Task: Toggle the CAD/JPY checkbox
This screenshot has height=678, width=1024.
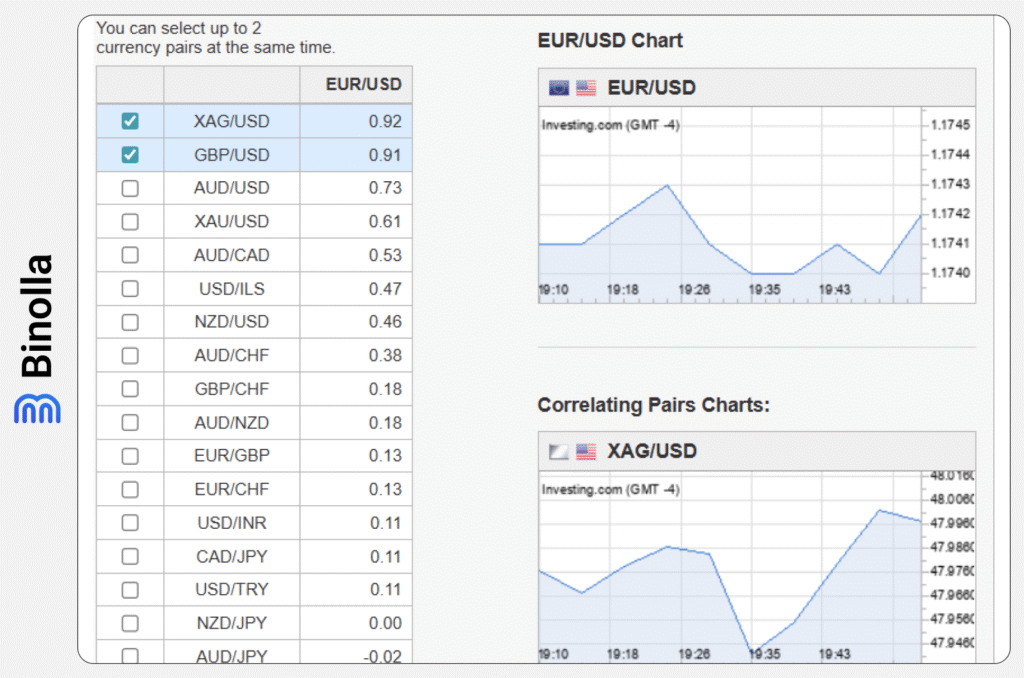Action: pos(130,557)
